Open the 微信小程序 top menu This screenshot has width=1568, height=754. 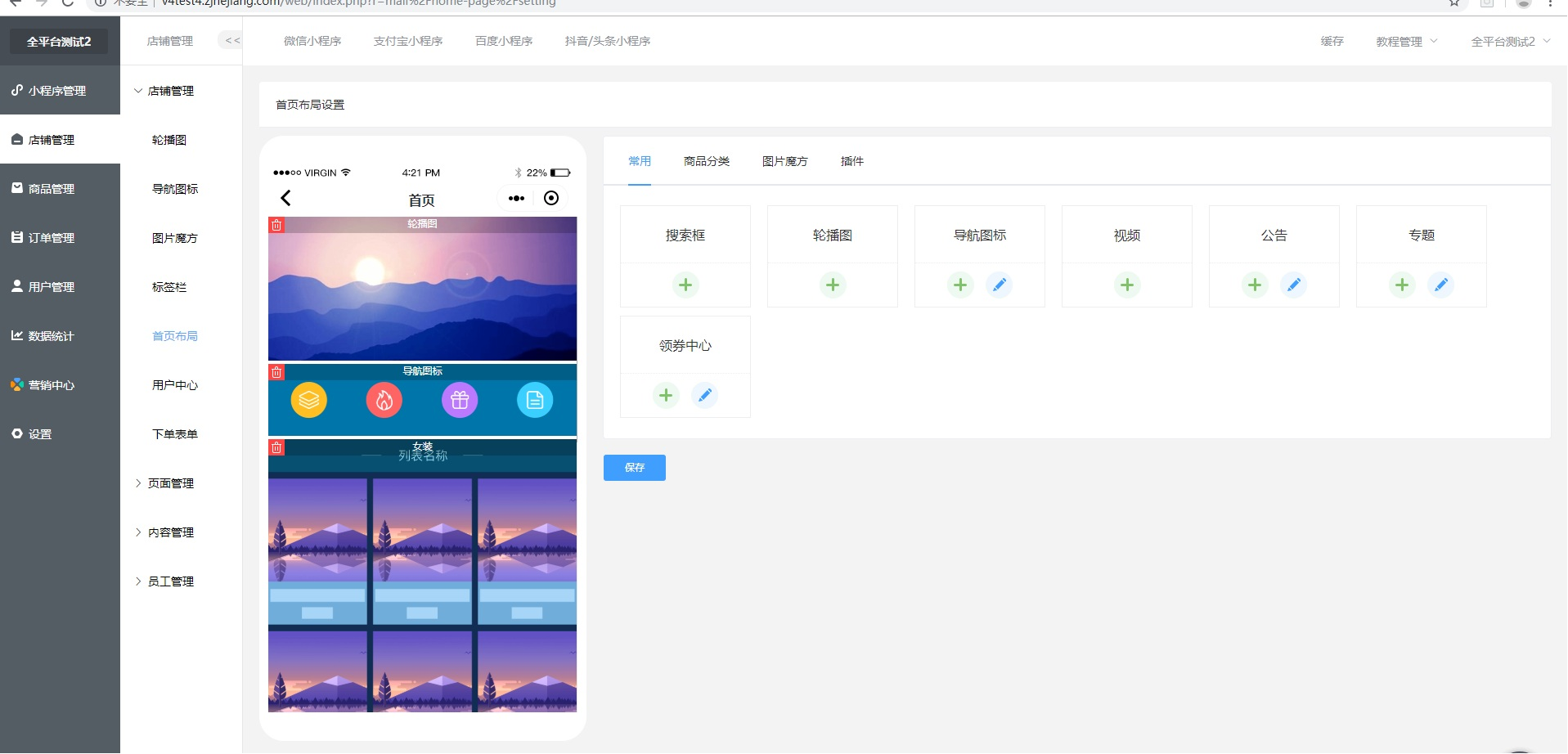[x=312, y=41]
